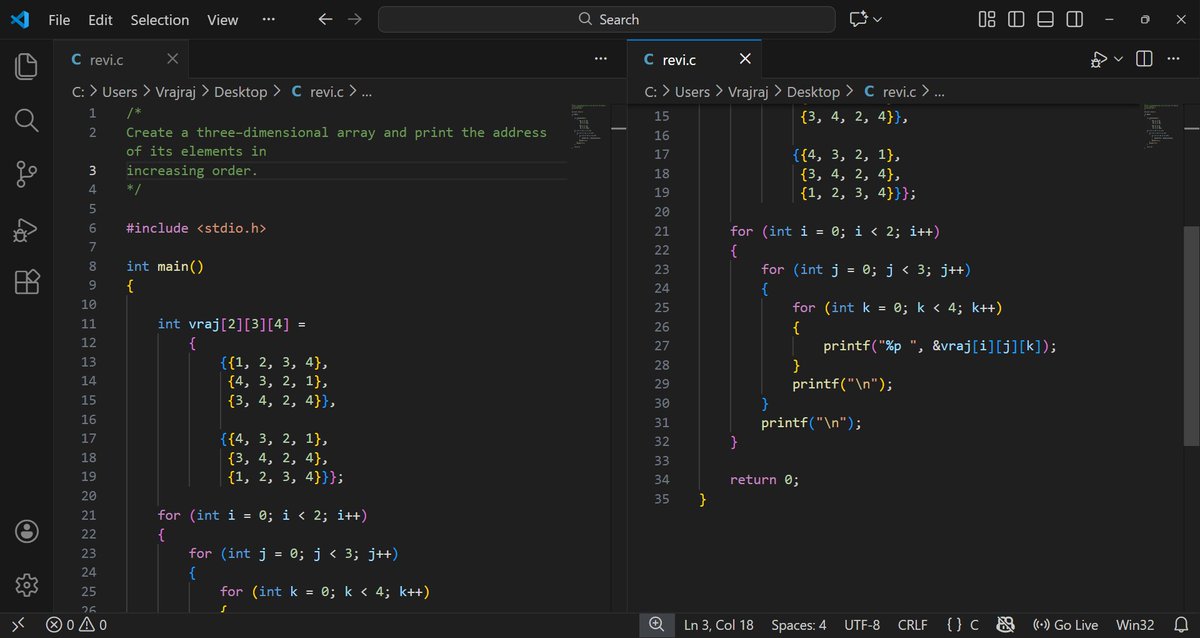
Task: Click int main() on left line 8
Action: (165, 266)
